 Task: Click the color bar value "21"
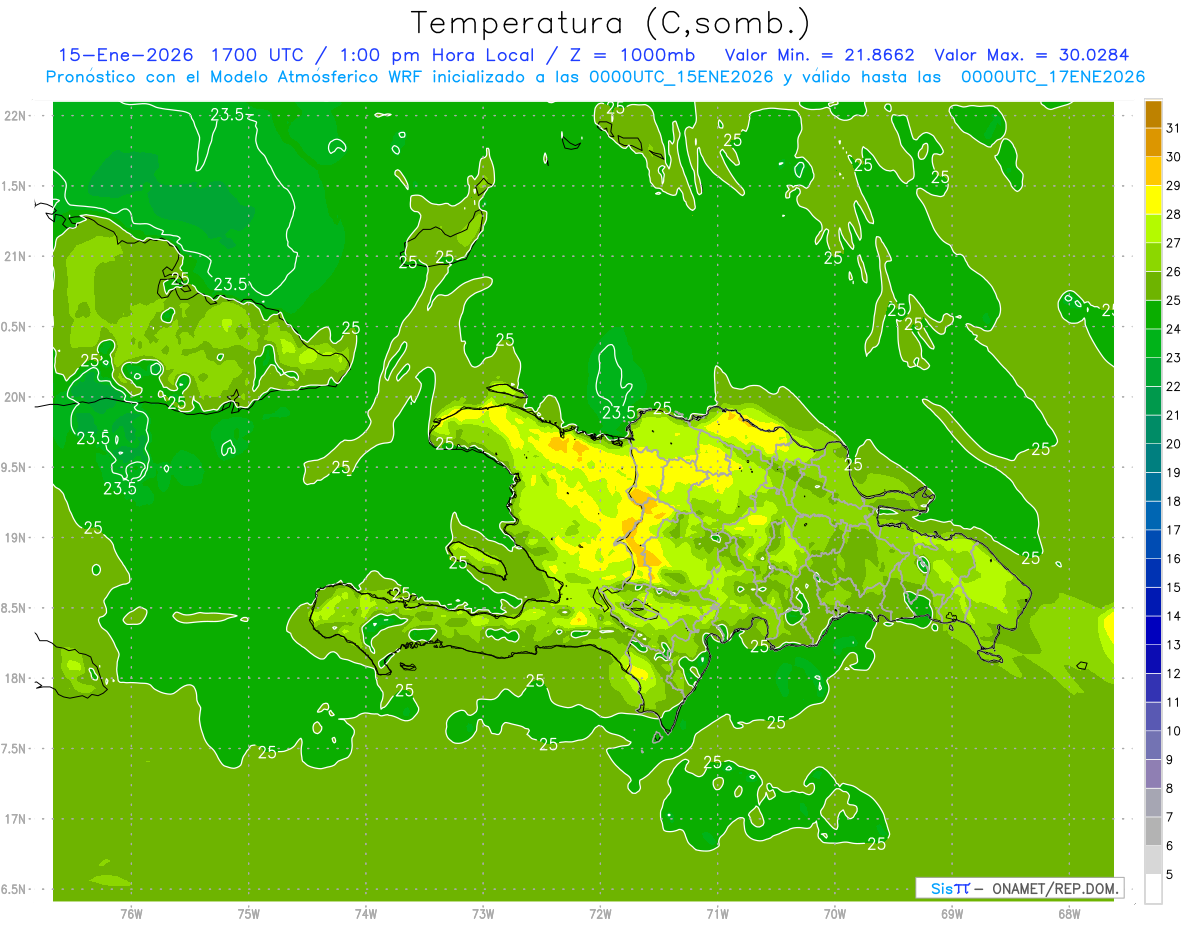(x=1173, y=415)
